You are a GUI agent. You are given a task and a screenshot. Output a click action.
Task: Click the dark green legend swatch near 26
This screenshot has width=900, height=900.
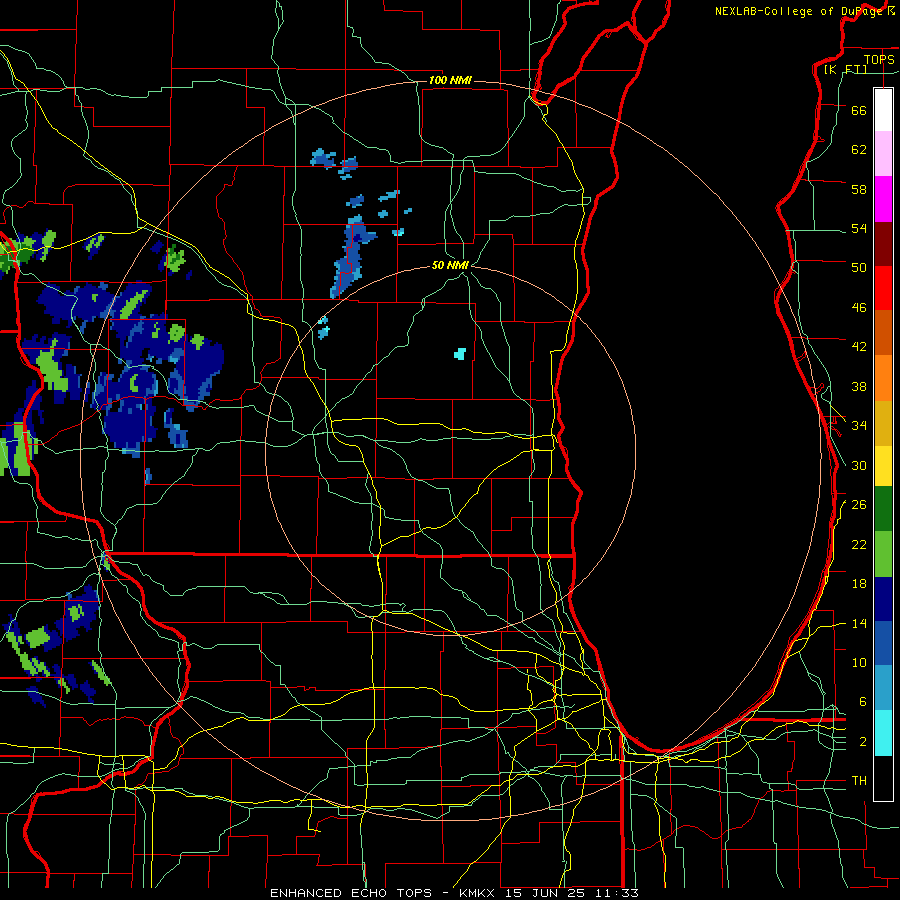[x=883, y=509]
